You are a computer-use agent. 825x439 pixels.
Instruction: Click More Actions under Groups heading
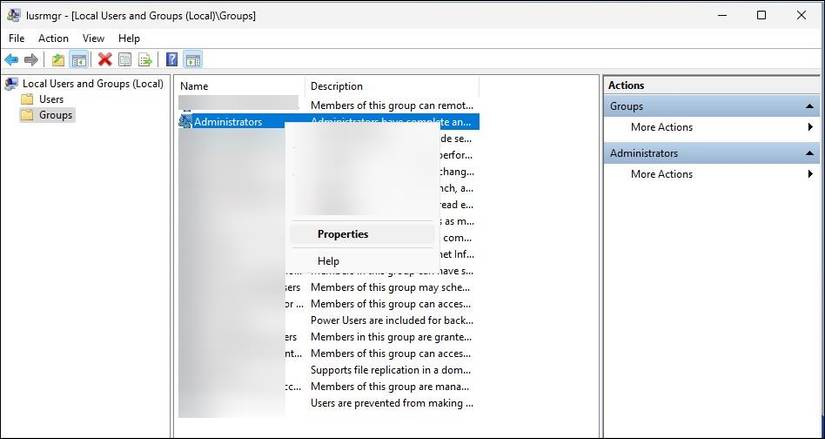(x=661, y=127)
